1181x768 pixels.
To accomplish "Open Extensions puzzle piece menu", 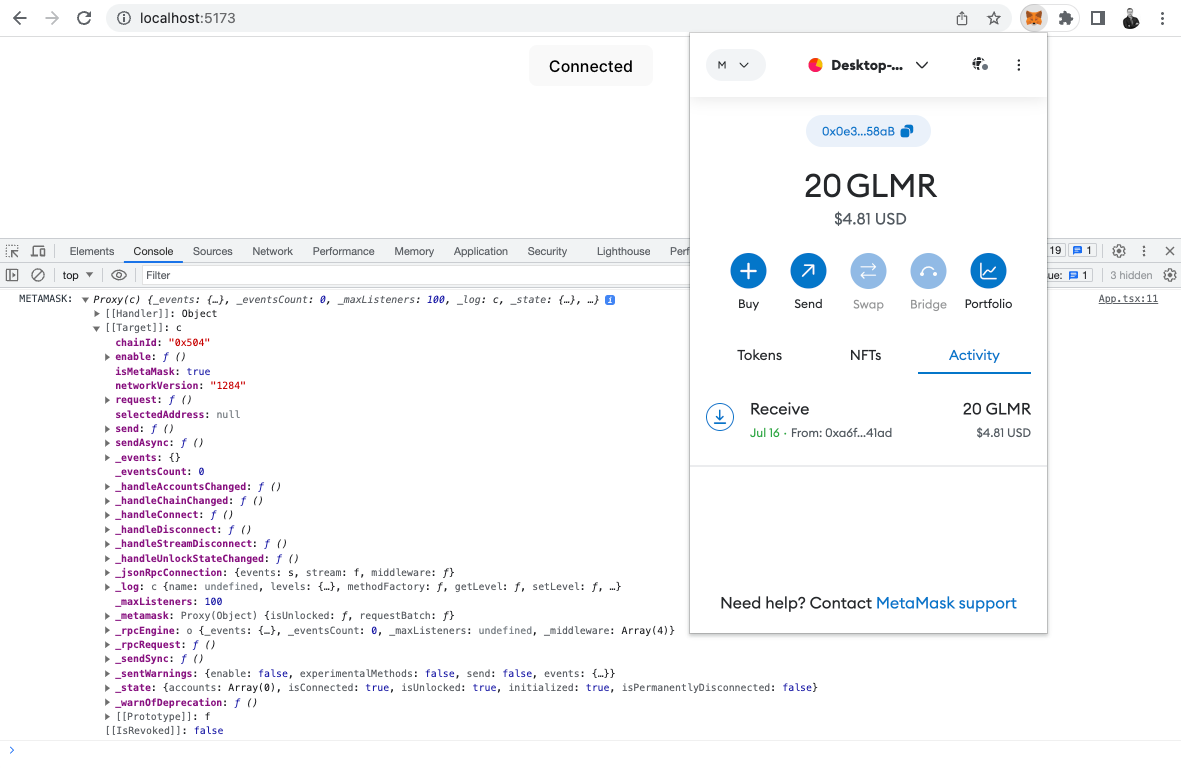I will click(1066, 18).
